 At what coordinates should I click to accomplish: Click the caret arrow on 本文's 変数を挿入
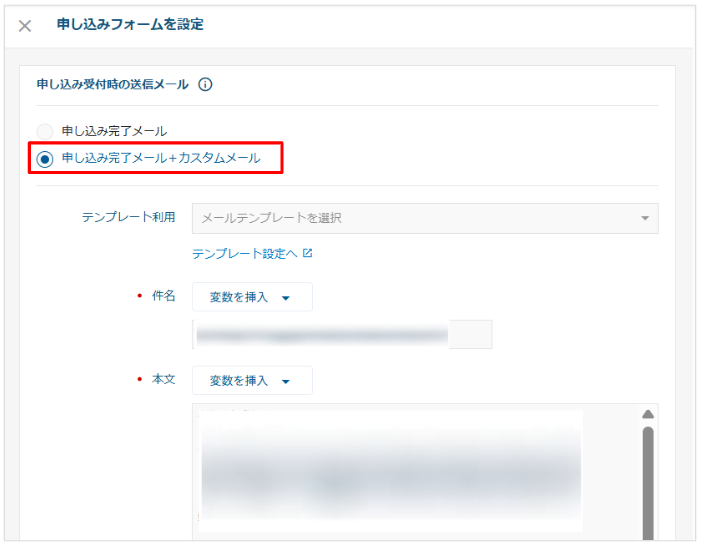point(285,381)
